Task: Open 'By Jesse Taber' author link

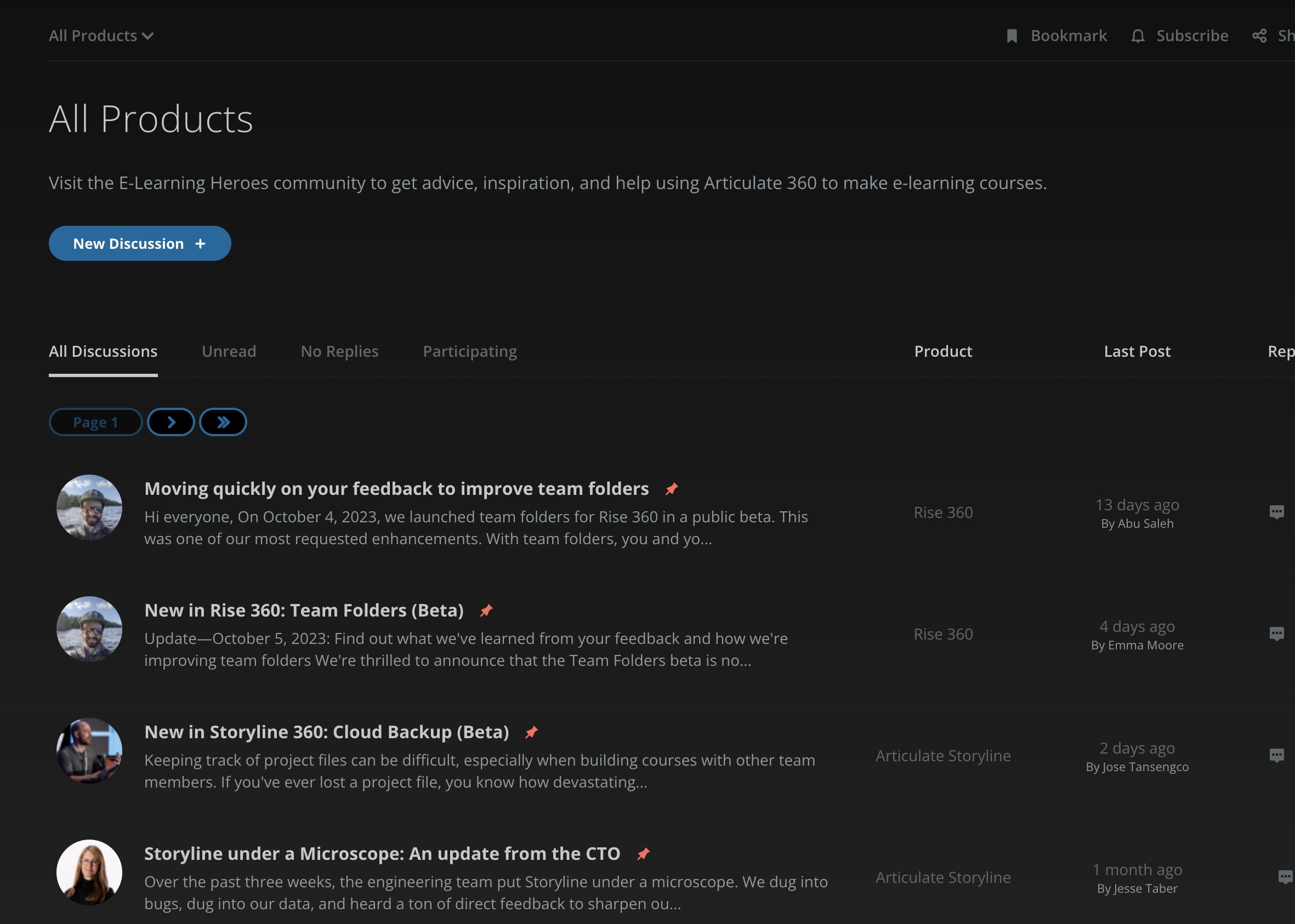Action: point(1137,889)
